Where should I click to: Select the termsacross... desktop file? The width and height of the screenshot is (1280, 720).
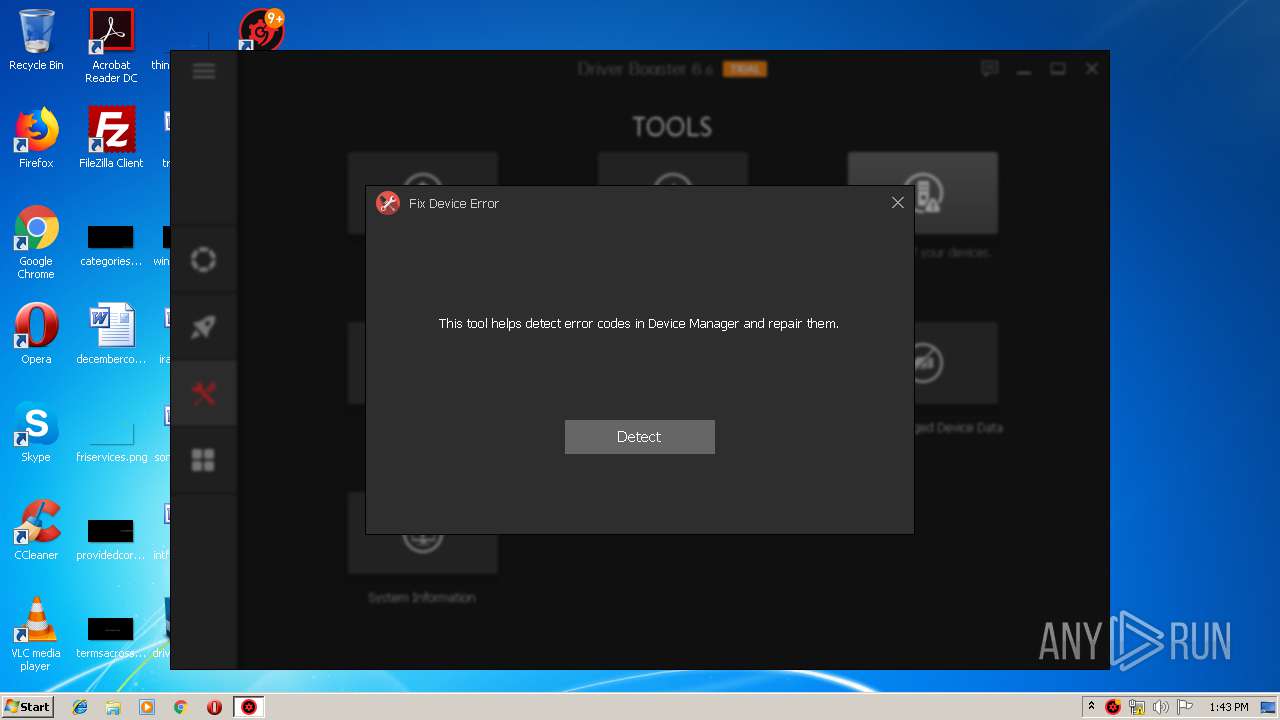point(111,638)
